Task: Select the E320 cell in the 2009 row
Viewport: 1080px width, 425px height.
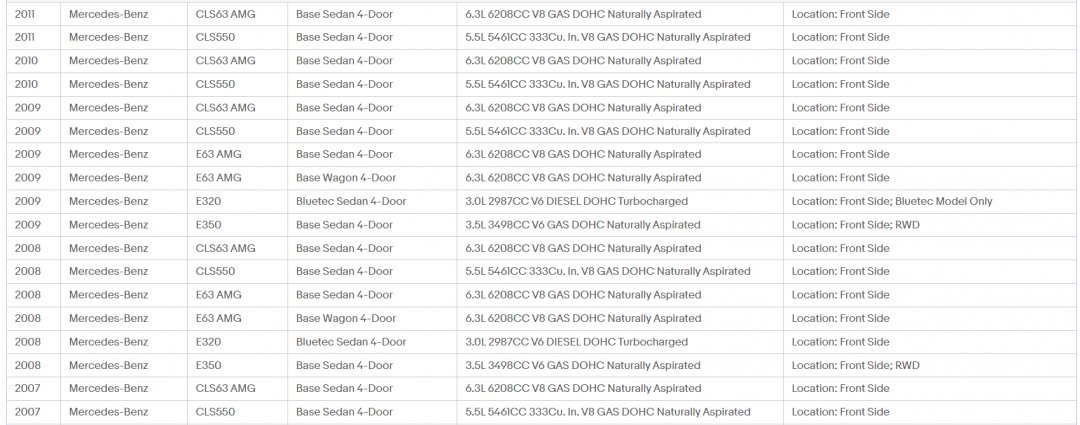Action: click(x=208, y=201)
